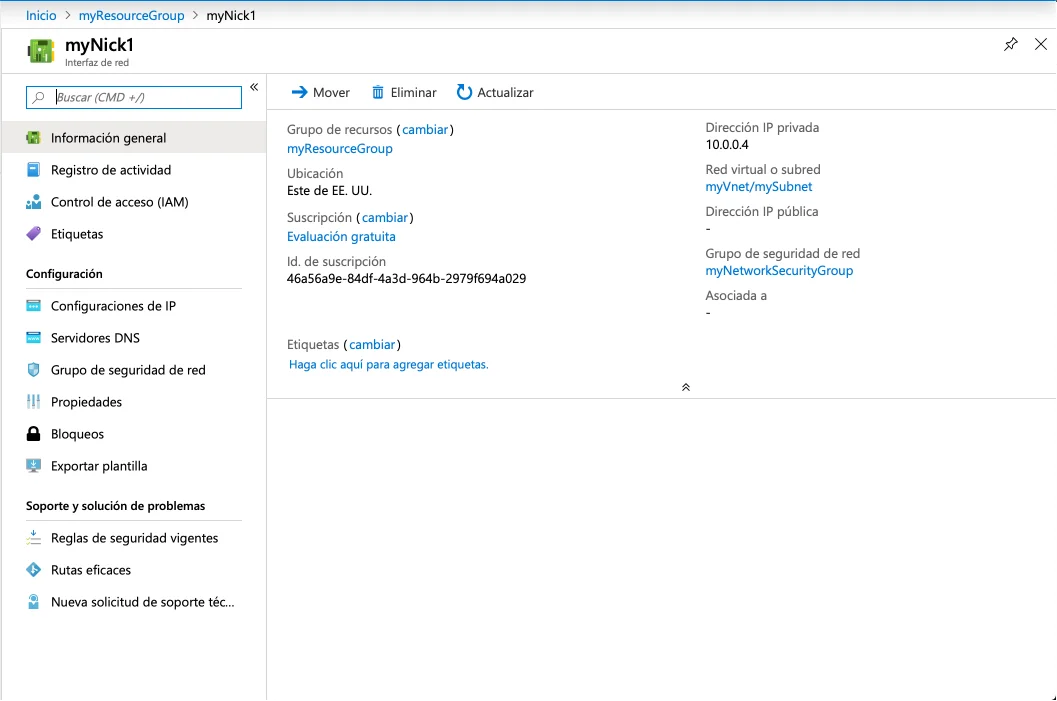Focus the Buscar search field

tap(133, 97)
